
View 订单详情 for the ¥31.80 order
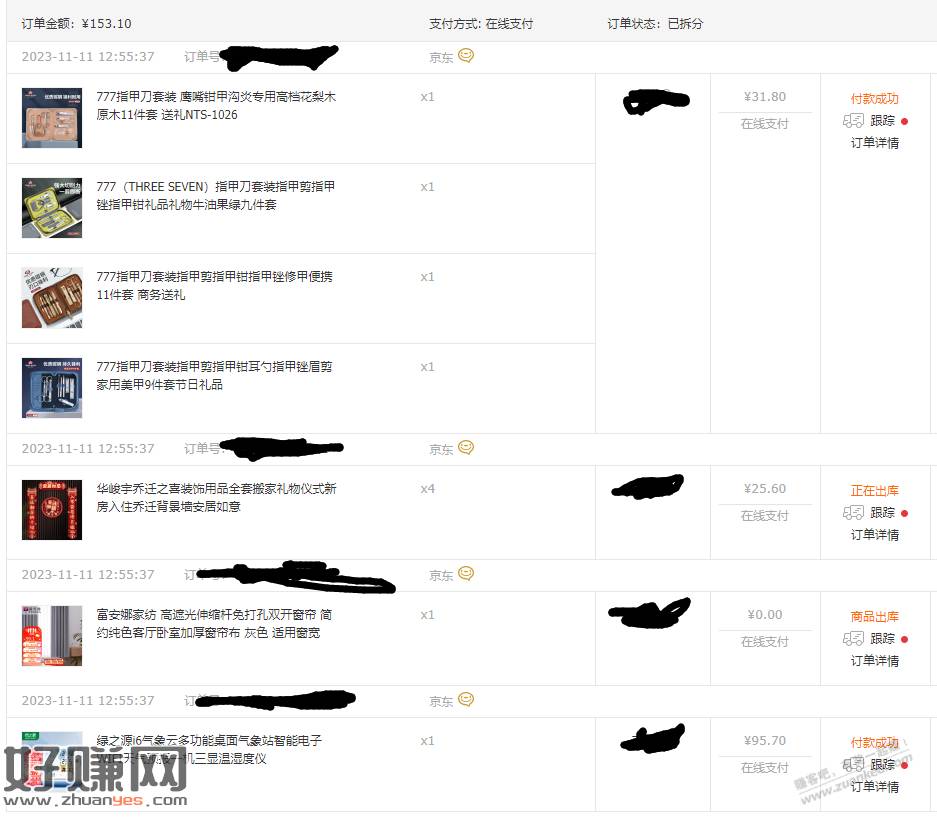[875, 143]
